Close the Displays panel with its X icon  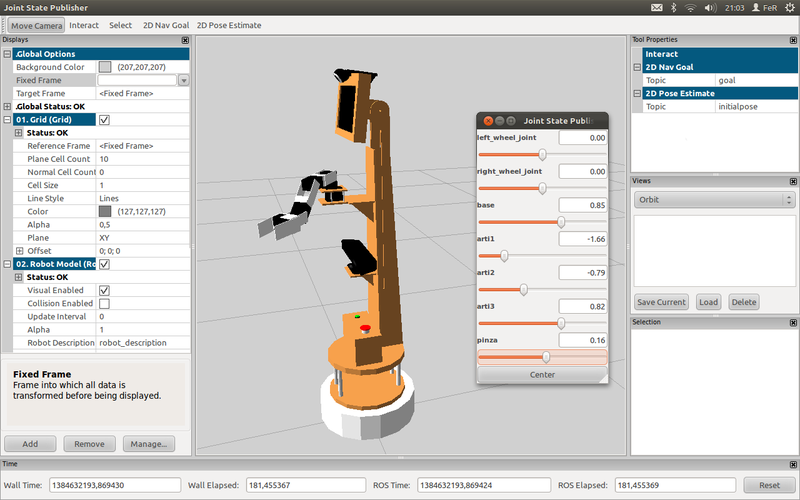tap(185, 40)
